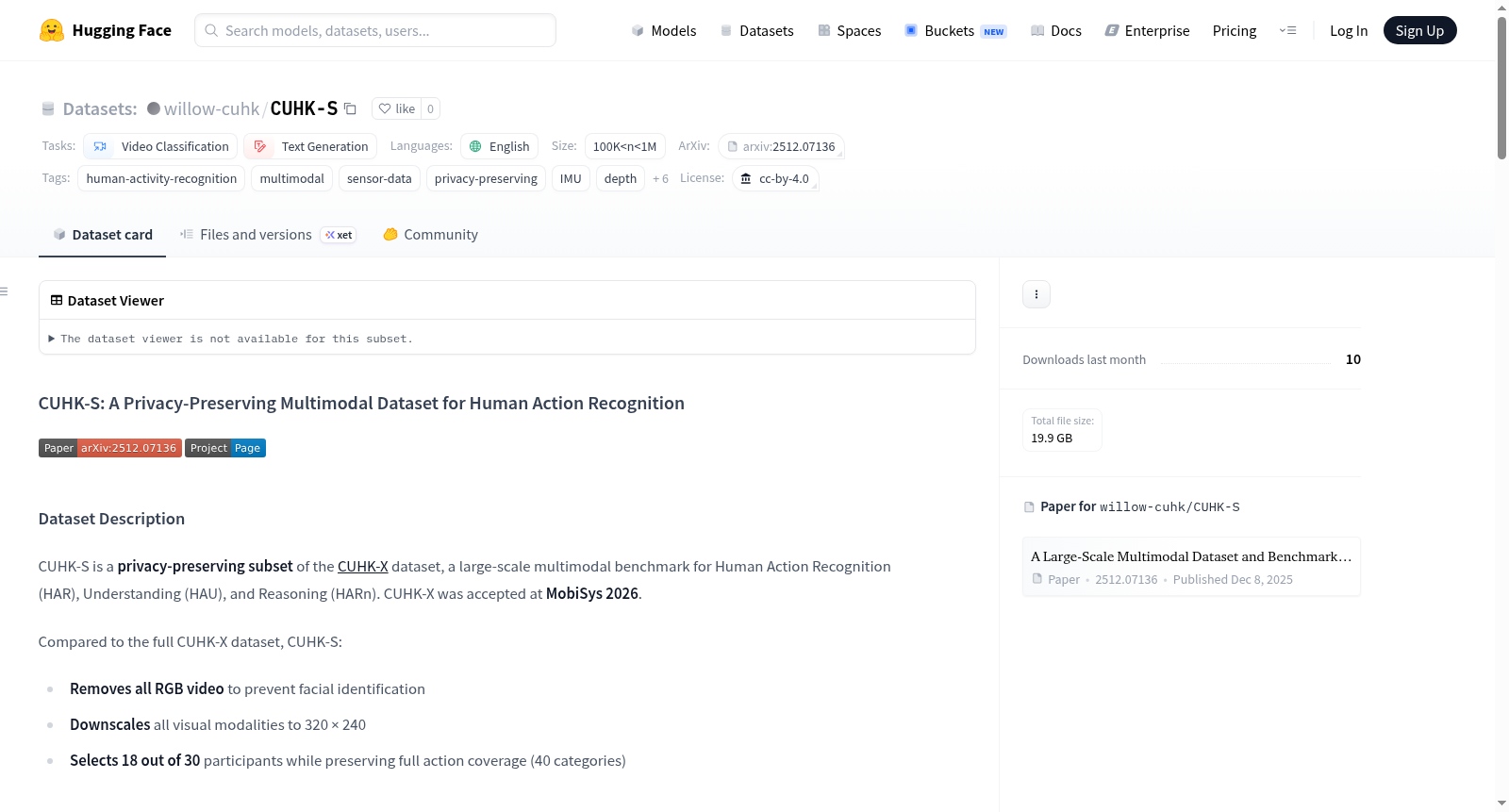
Task: Open the Pricing page
Action: point(1235,30)
